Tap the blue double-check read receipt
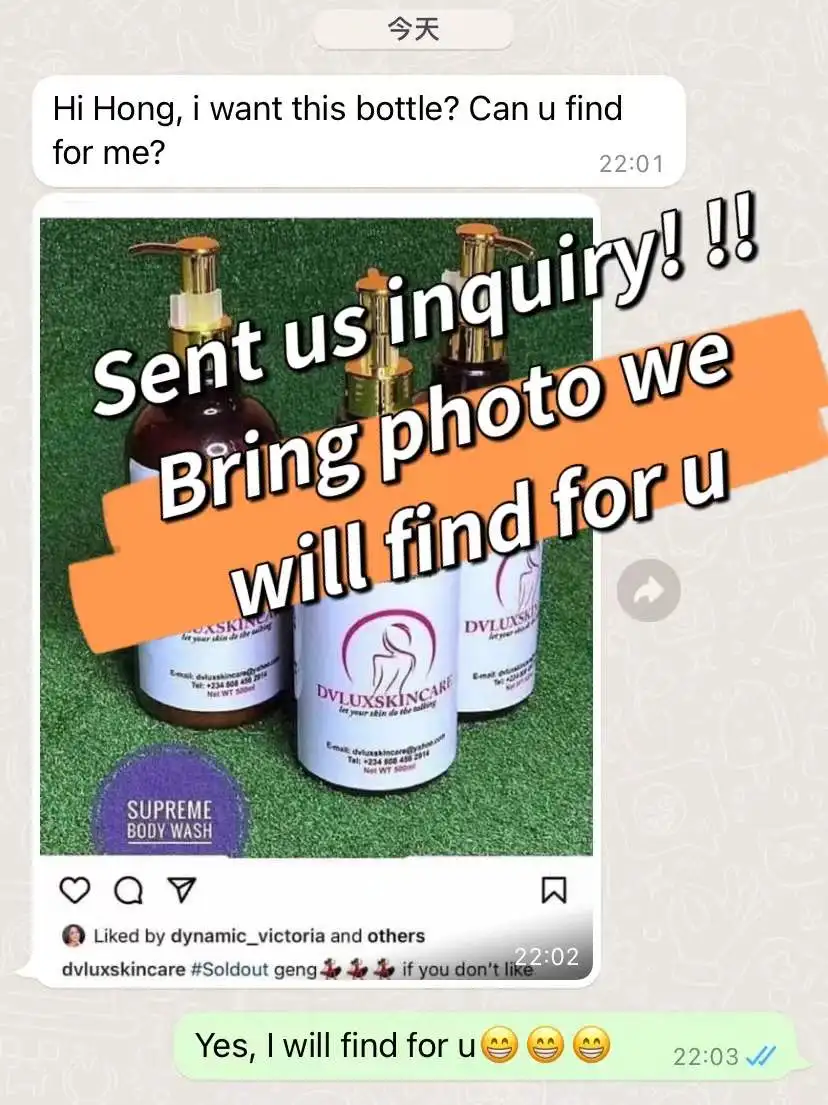This screenshot has width=828, height=1105. tap(760, 1055)
